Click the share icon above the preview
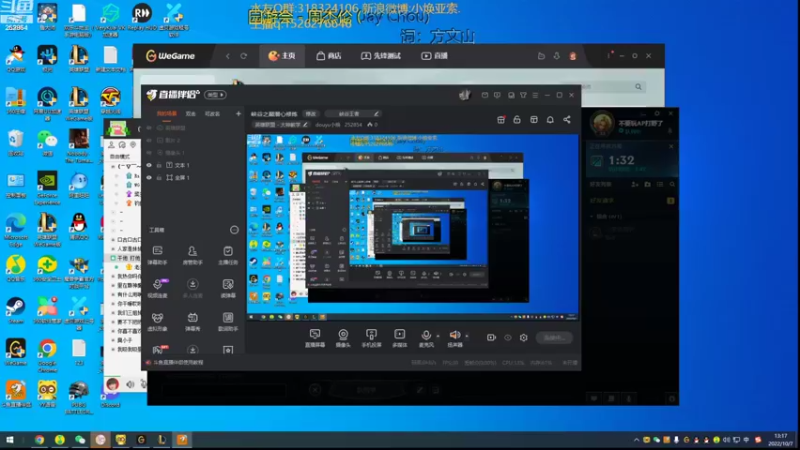The width and height of the screenshot is (800, 450). [x=567, y=119]
